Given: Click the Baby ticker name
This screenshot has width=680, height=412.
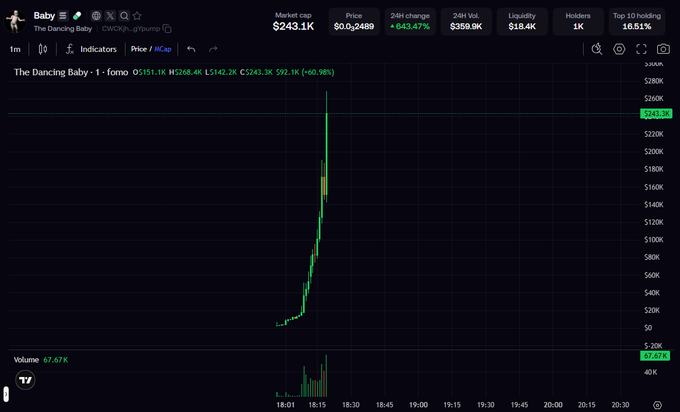Looking at the screenshot, I should click(44, 16).
